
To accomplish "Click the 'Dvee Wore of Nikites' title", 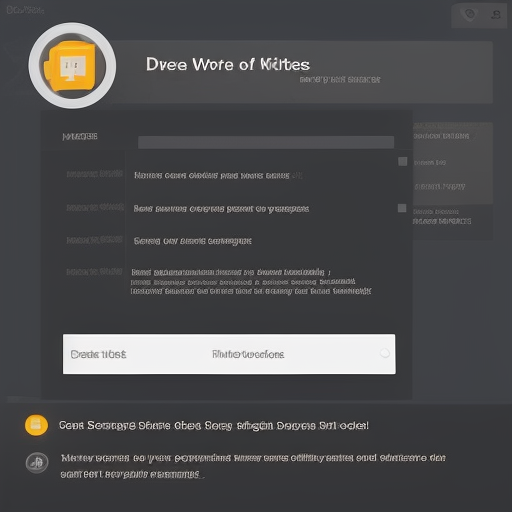I will pyautogui.click(x=228, y=64).
